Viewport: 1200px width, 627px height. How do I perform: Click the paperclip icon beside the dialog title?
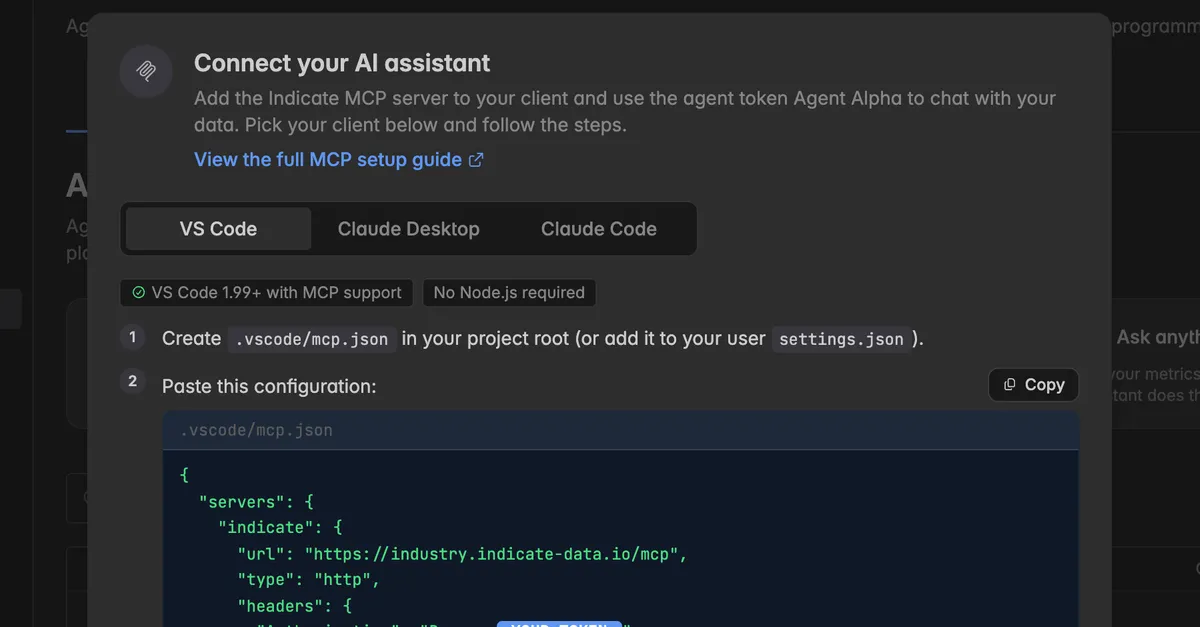(147, 71)
